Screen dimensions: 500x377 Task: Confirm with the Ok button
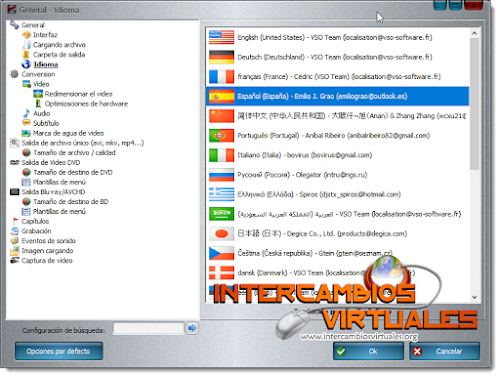[x=368, y=351]
